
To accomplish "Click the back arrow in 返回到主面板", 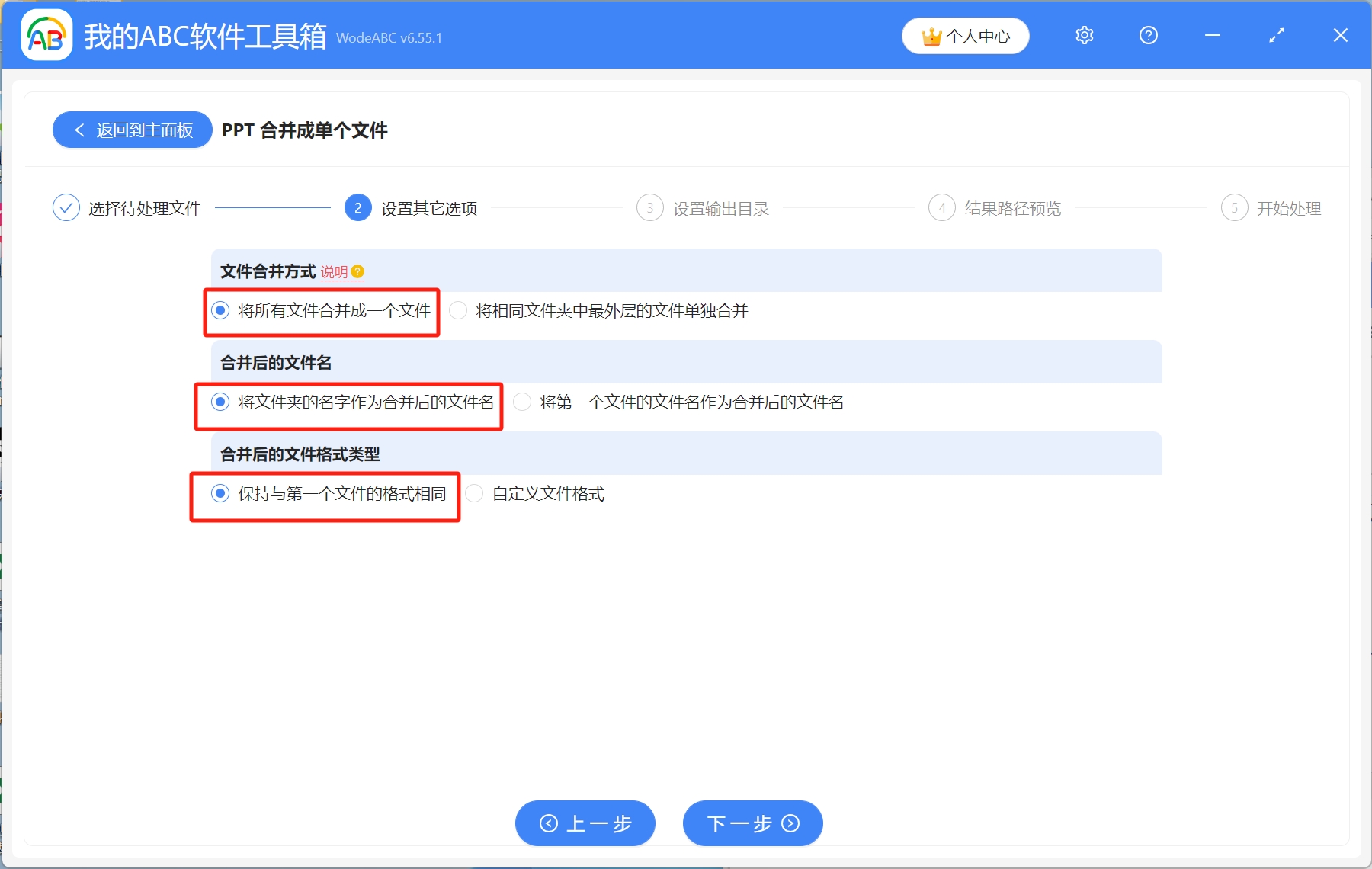I will coord(80,130).
